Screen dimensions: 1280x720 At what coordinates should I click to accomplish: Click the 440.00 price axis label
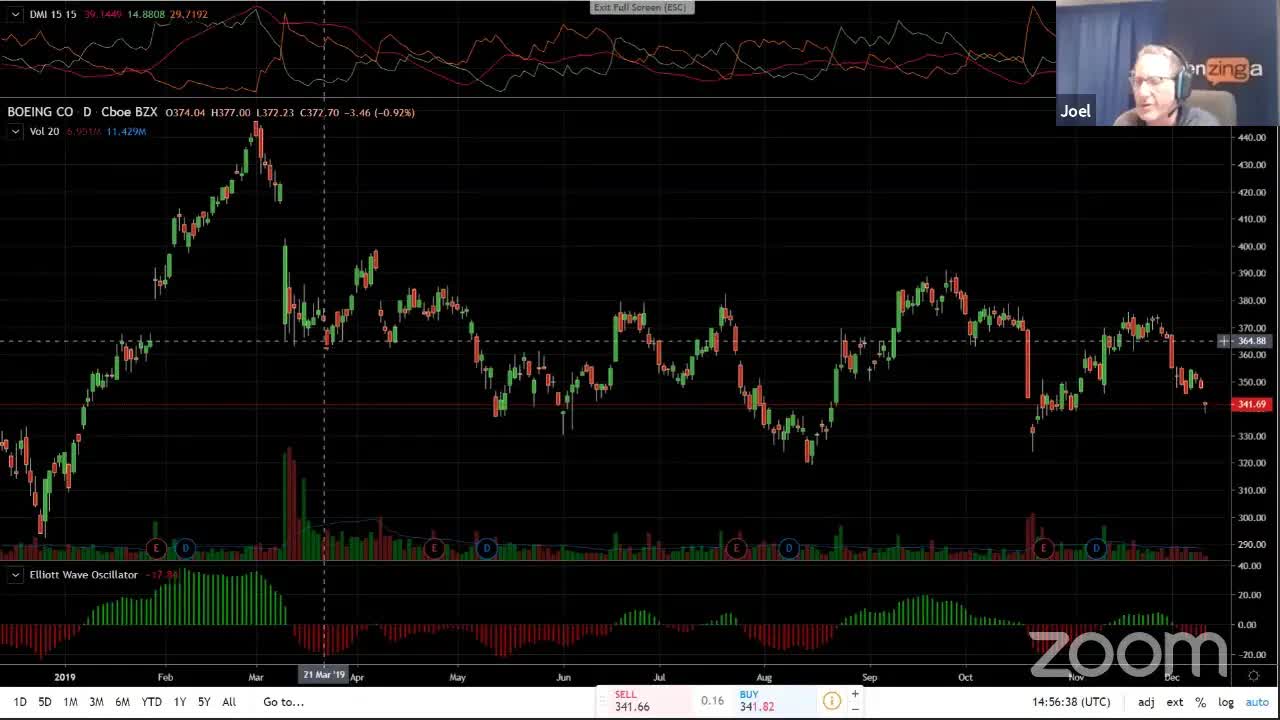(1252, 137)
